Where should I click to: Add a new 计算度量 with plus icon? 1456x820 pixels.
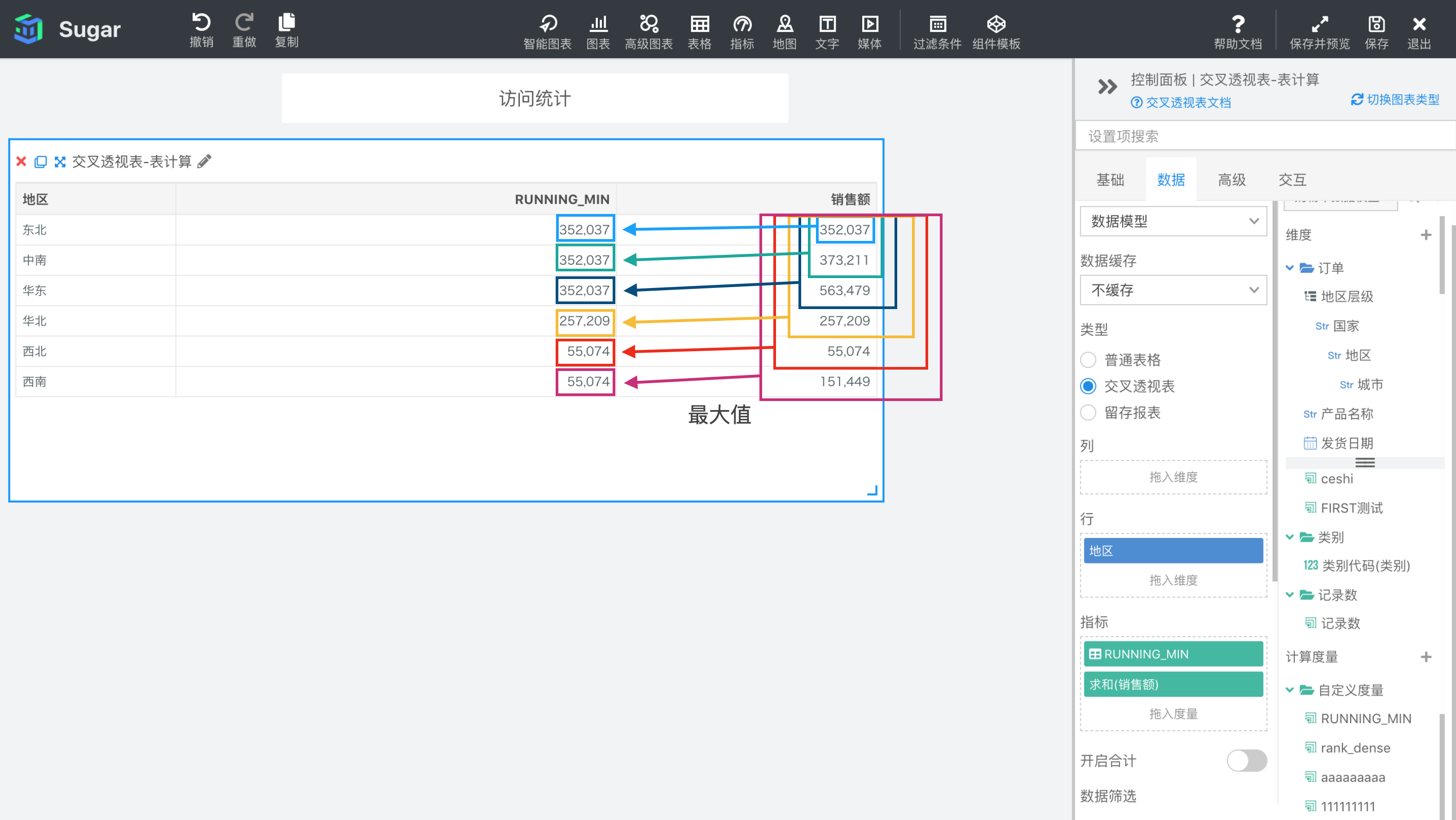point(1425,657)
